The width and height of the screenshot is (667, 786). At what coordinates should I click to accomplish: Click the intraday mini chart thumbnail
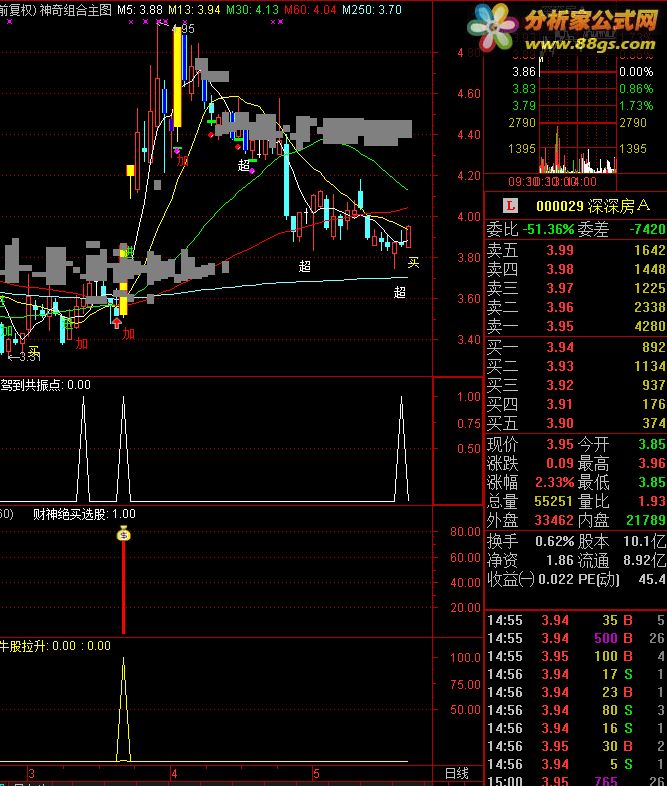[x=577, y=116]
